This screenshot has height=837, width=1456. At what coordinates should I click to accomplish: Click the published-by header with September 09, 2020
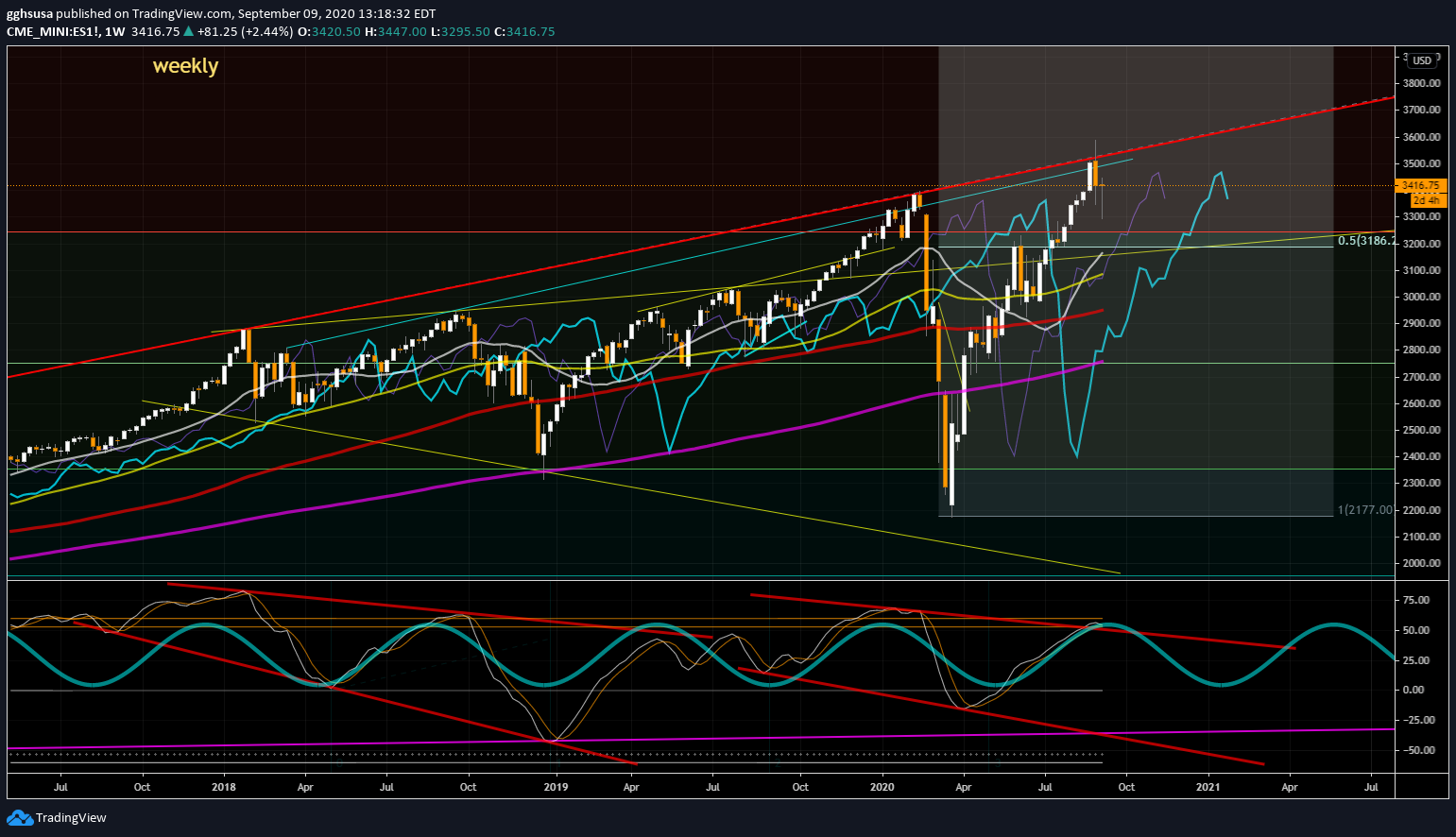click(221, 13)
